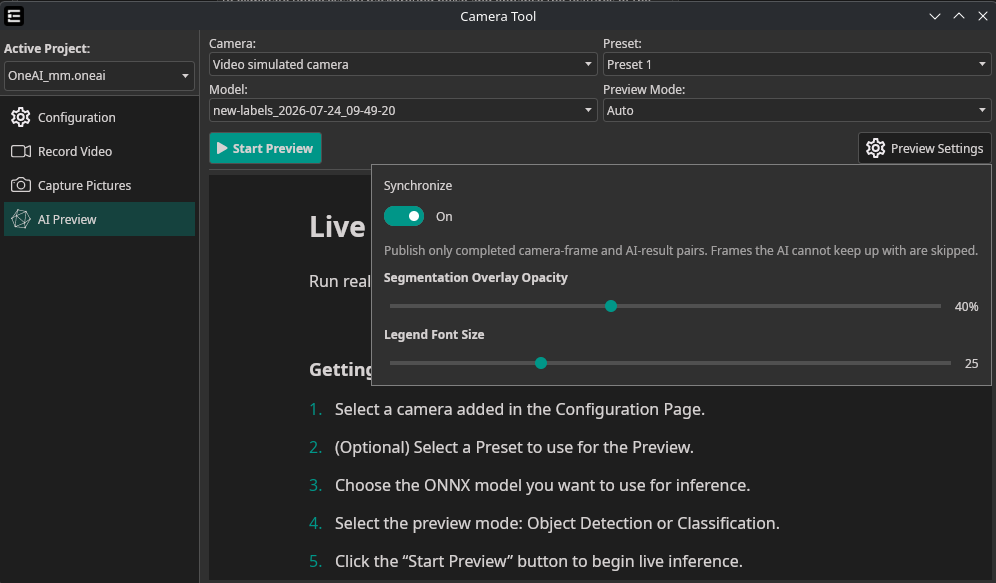The height and width of the screenshot is (583, 996).
Task: Open the Active Project dropdown OneAI_mm.oneai
Action: click(x=99, y=76)
